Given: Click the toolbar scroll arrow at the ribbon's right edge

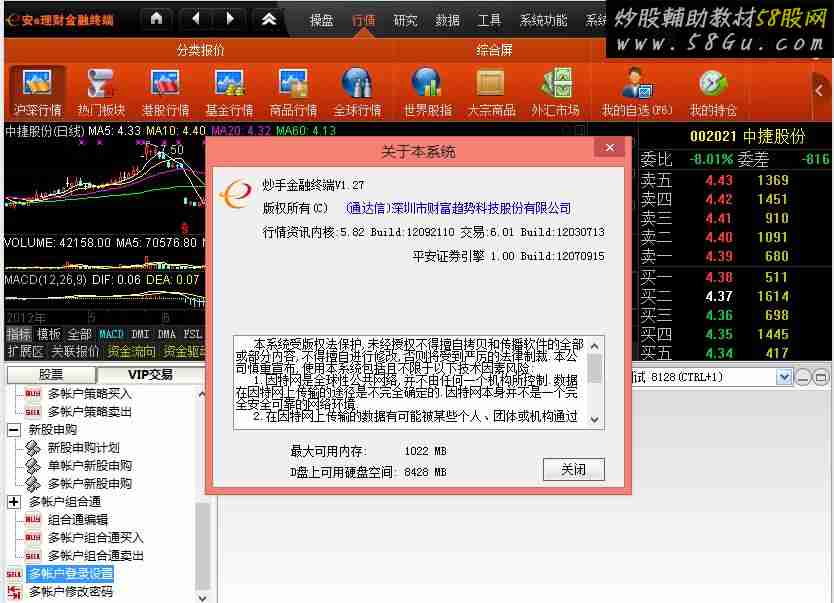Looking at the screenshot, I should 819,90.
